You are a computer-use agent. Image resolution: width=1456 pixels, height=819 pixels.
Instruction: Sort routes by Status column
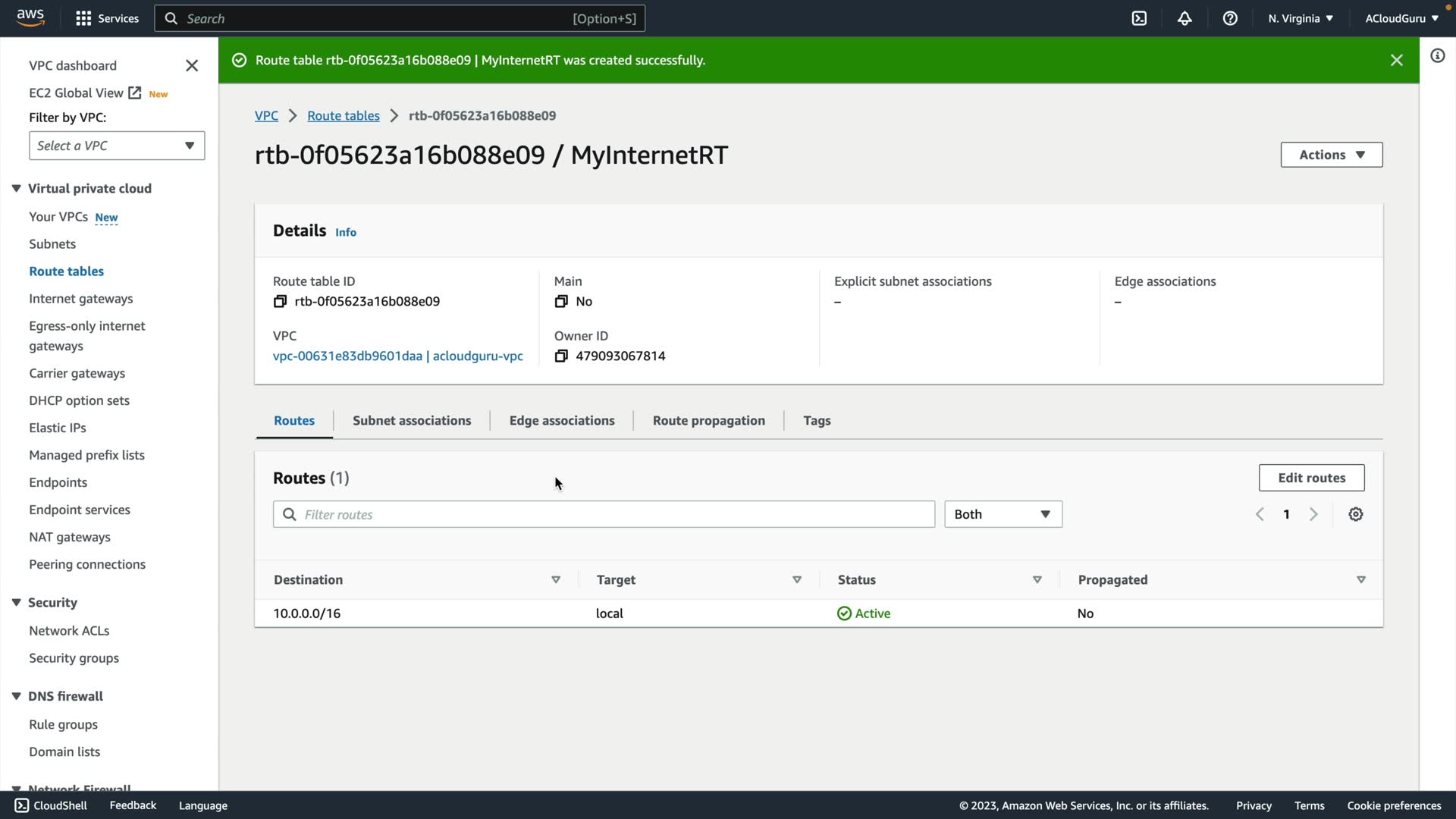point(1037,580)
